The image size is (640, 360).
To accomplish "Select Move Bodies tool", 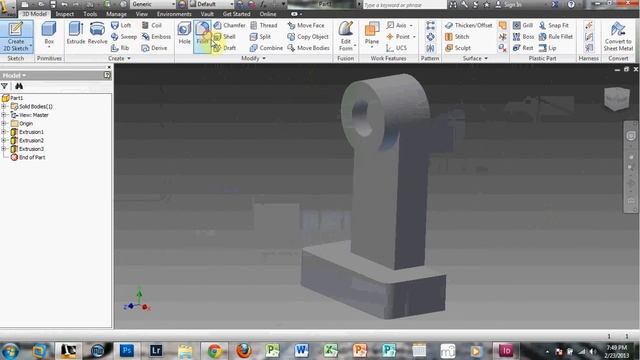I will (309, 48).
